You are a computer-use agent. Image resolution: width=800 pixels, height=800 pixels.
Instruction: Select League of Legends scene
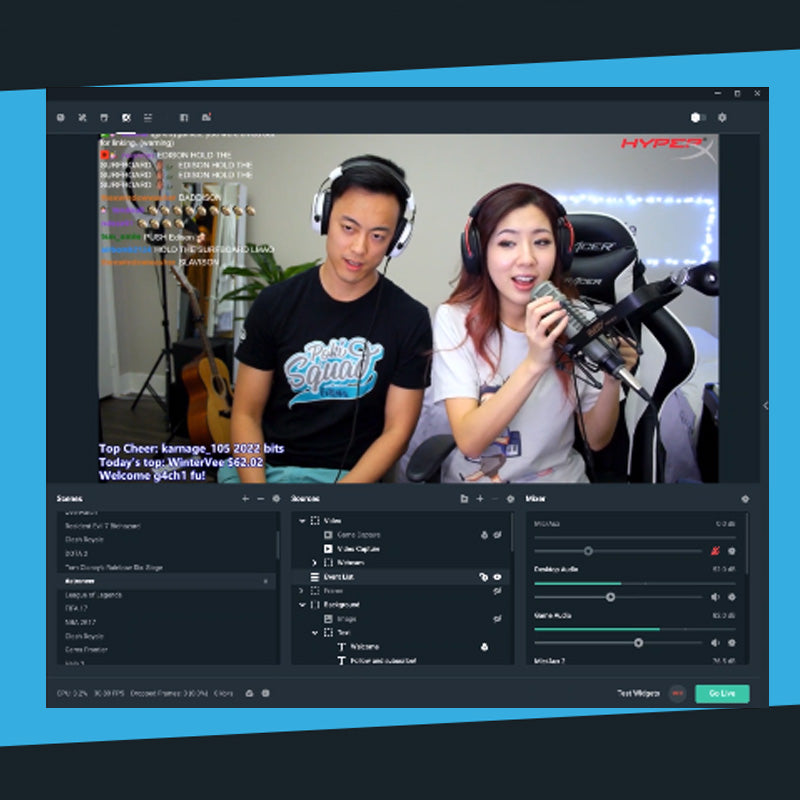pyautogui.click(x=93, y=595)
